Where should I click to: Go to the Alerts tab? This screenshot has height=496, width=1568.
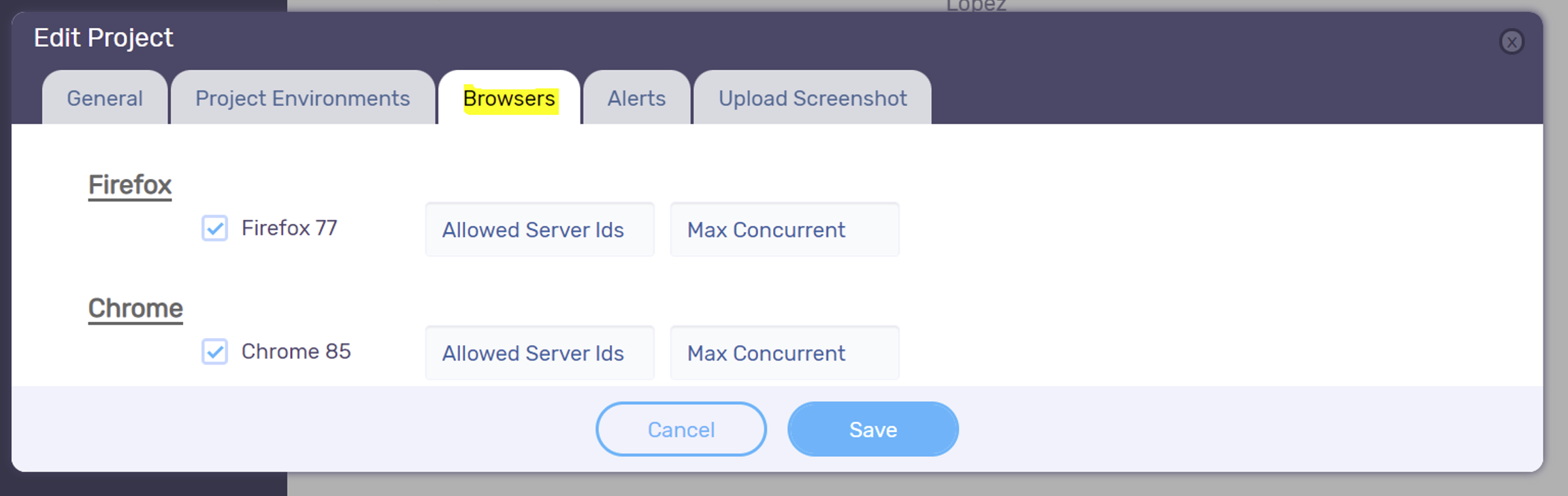[x=636, y=98]
